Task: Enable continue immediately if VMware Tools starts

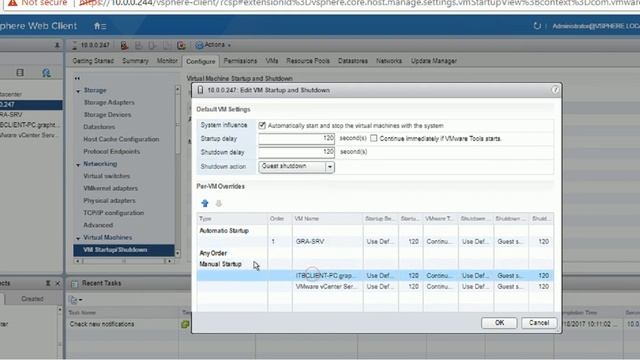Action: (x=373, y=138)
